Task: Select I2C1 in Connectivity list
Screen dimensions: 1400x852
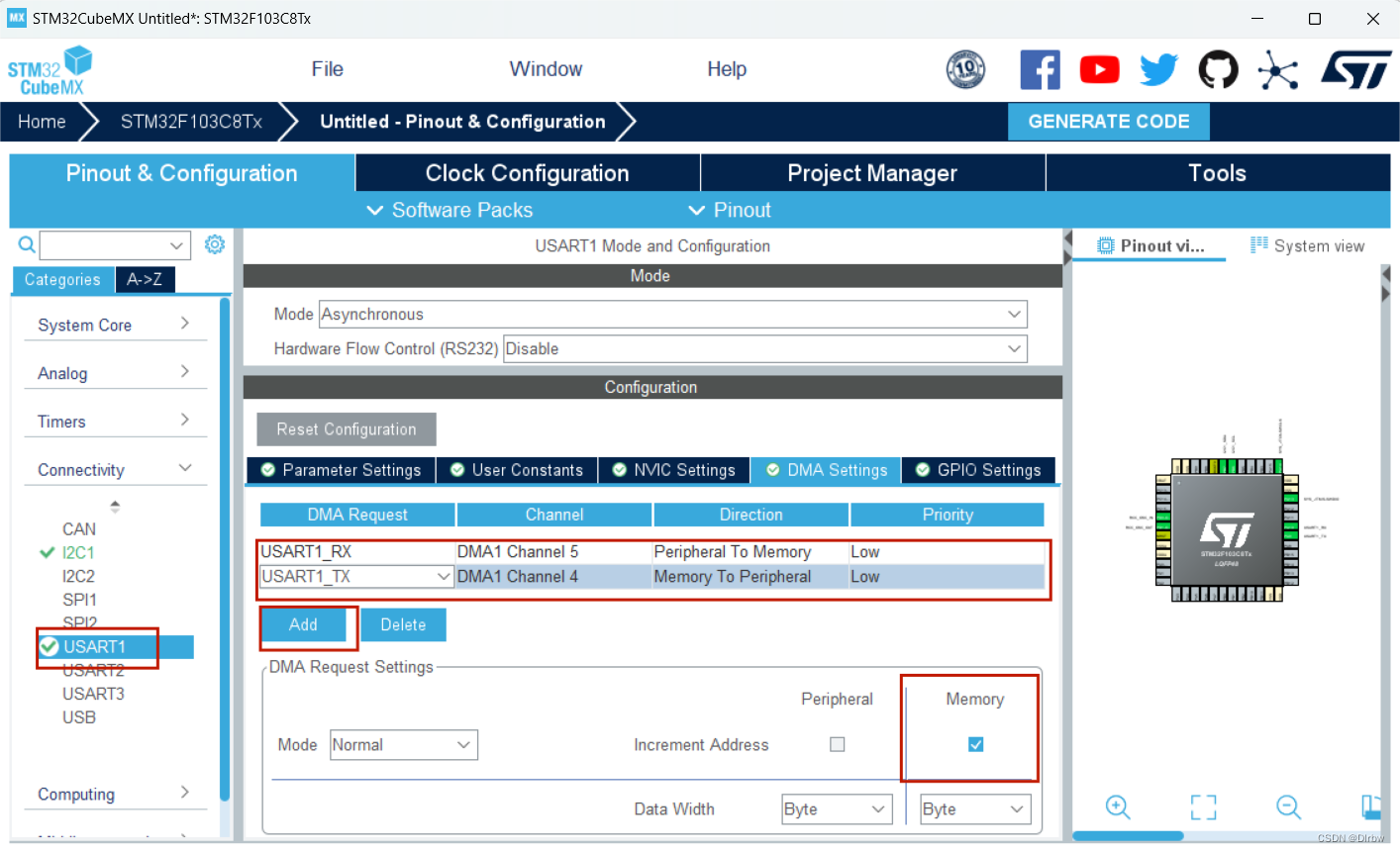Action: [x=78, y=552]
